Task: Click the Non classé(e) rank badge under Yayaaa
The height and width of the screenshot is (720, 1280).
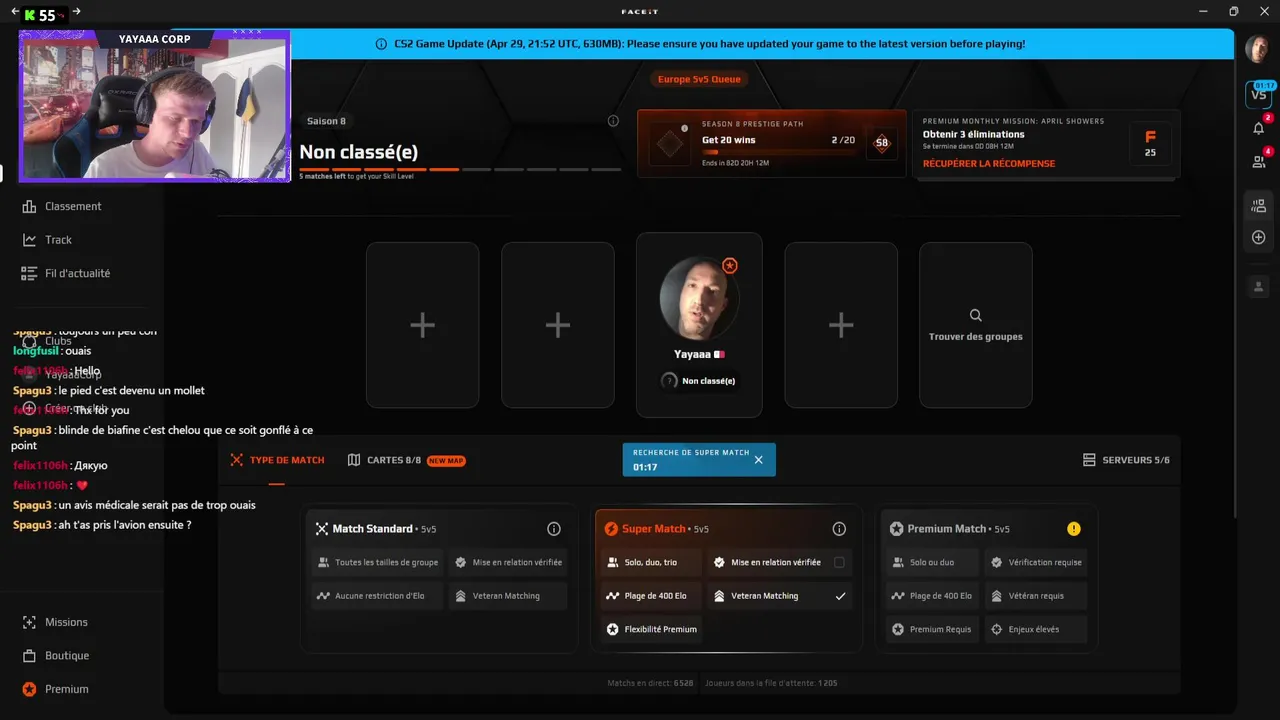Action: (x=699, y=381)
